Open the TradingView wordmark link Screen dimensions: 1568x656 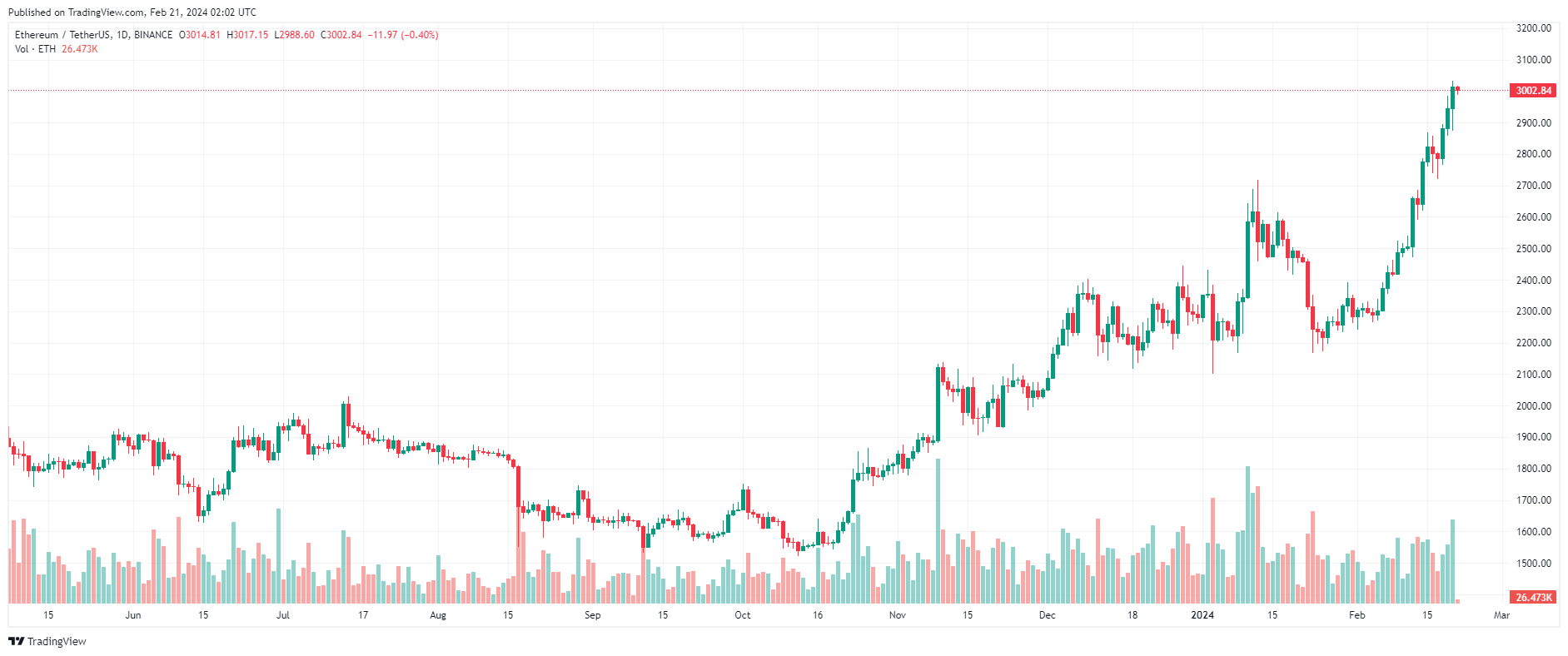tap(57, 641)
